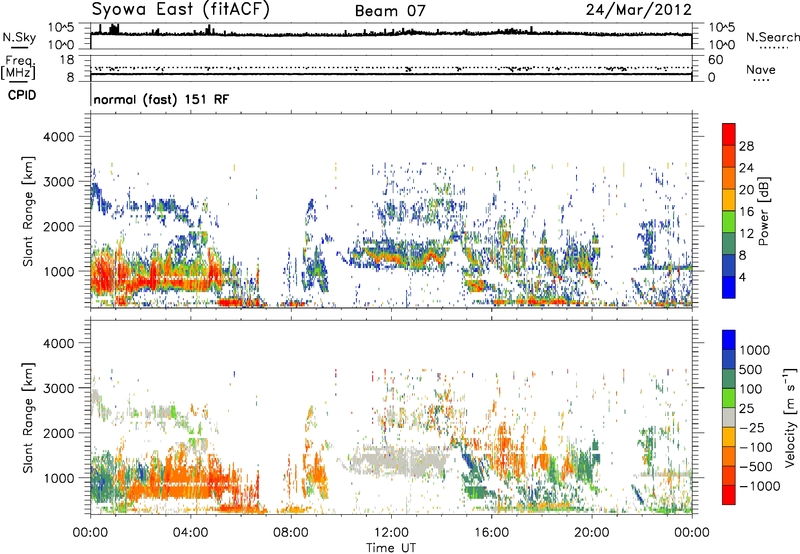This screenshot has height=554, width=800.
Task: Click the '12:00' time tick label
Action: (391, 533)
